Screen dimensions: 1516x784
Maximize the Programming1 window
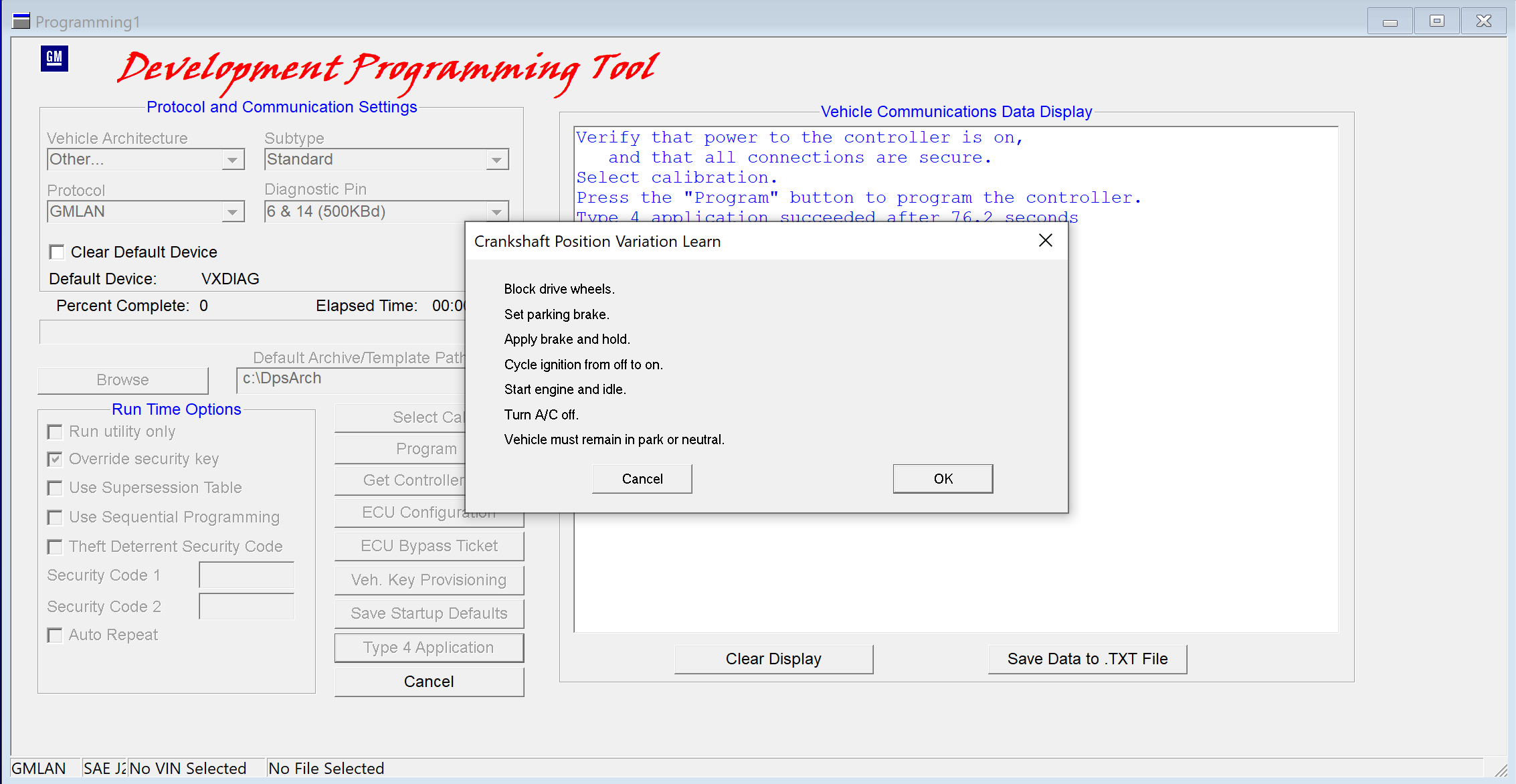[1436, 21]
